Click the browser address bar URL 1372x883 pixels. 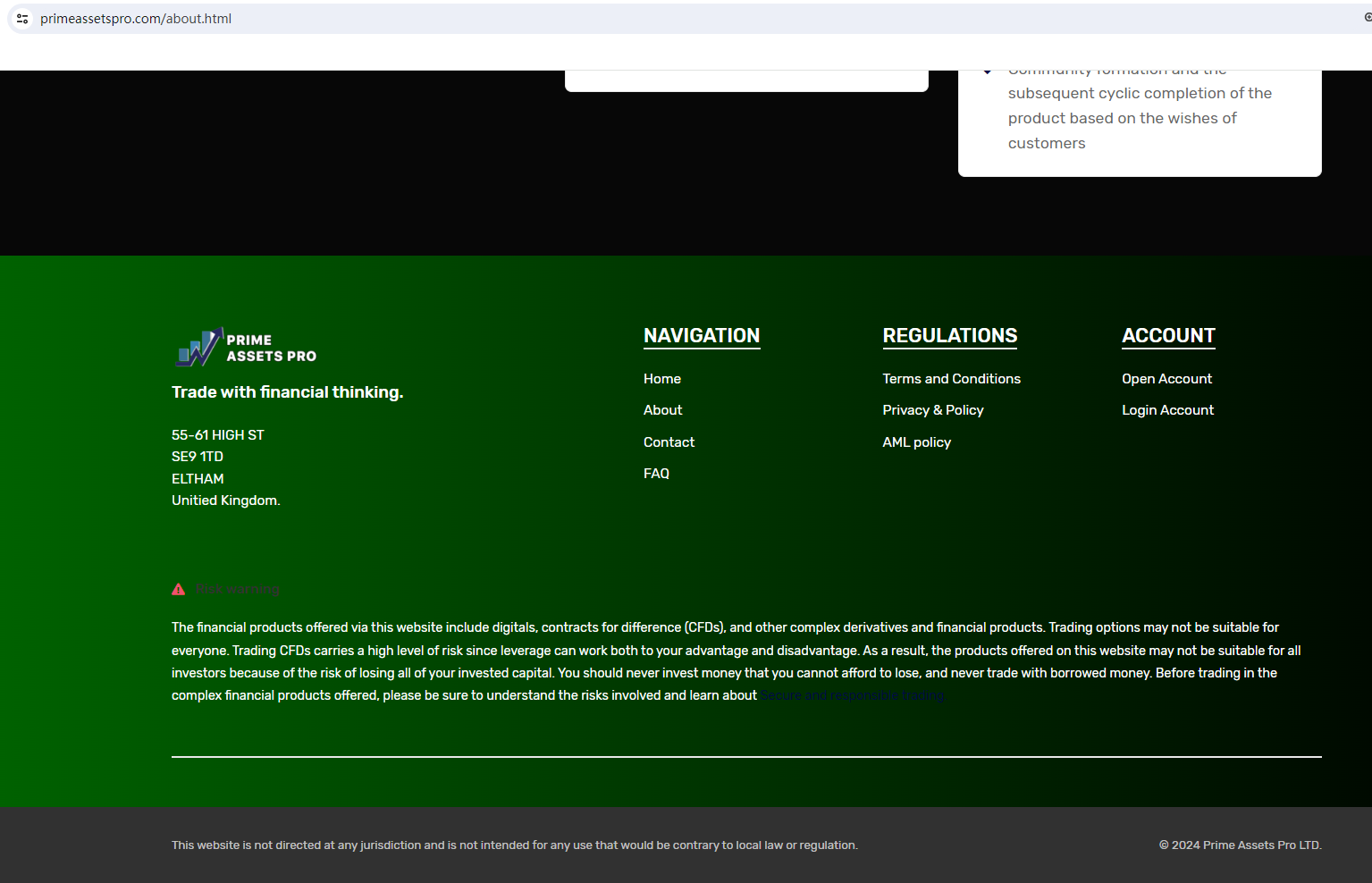136,19
